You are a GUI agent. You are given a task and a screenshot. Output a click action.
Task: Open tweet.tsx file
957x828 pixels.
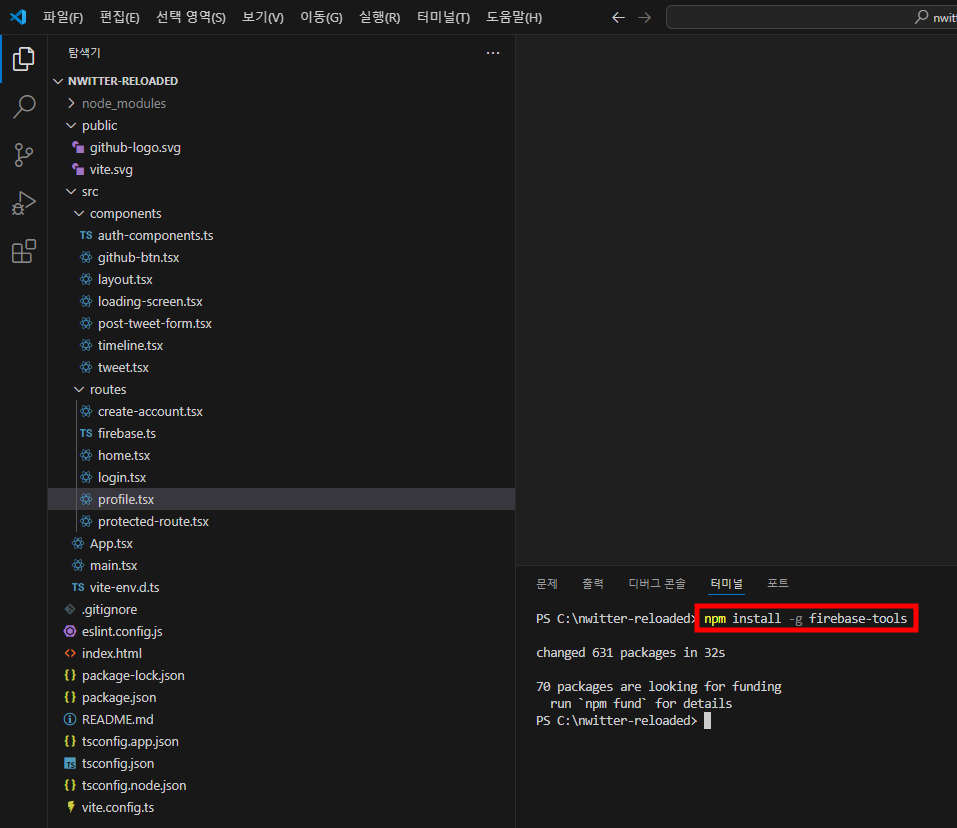(281, 367)
